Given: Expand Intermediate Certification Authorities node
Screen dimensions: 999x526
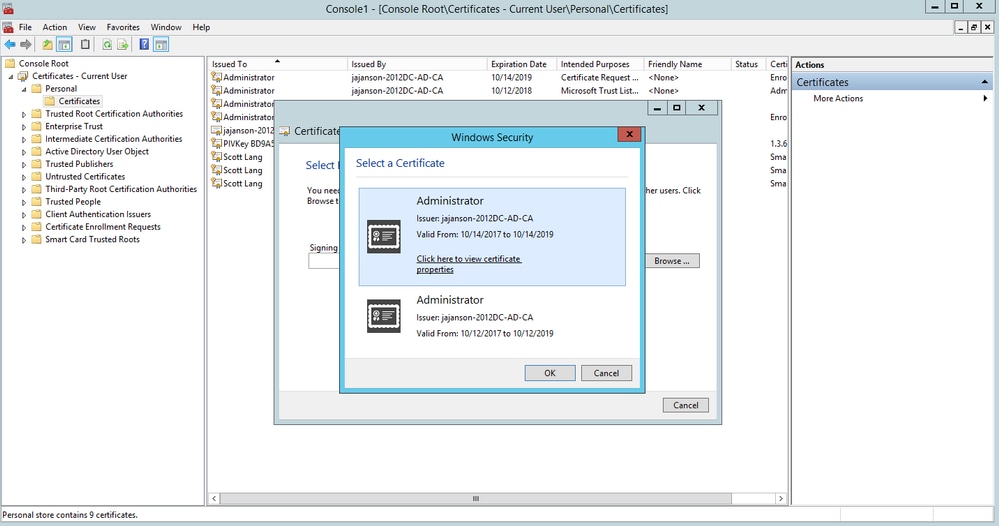Looking at the screenshot, I should 24,139.
